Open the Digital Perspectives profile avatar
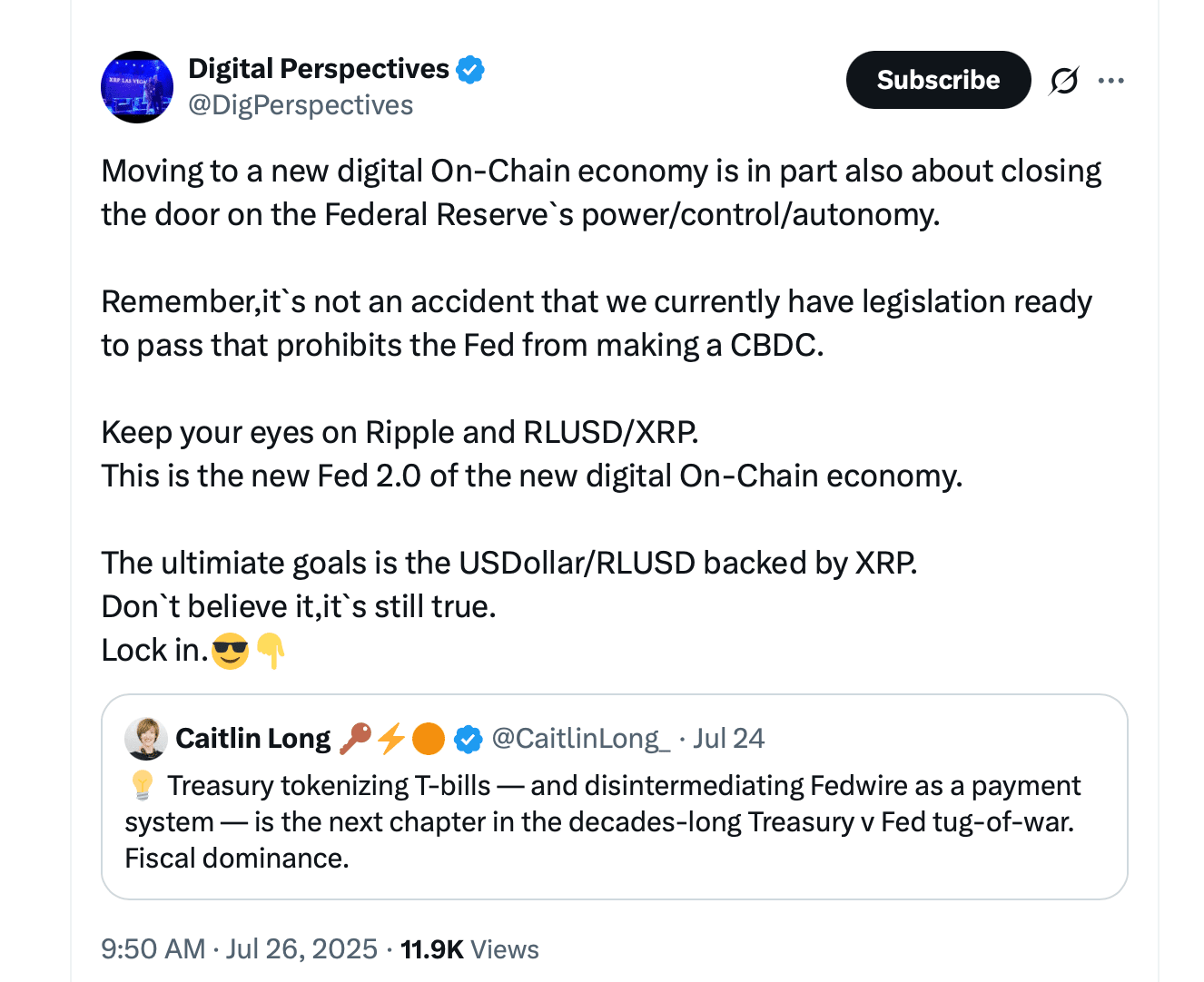The image size is (1204, 982). [x=137, y=87]
